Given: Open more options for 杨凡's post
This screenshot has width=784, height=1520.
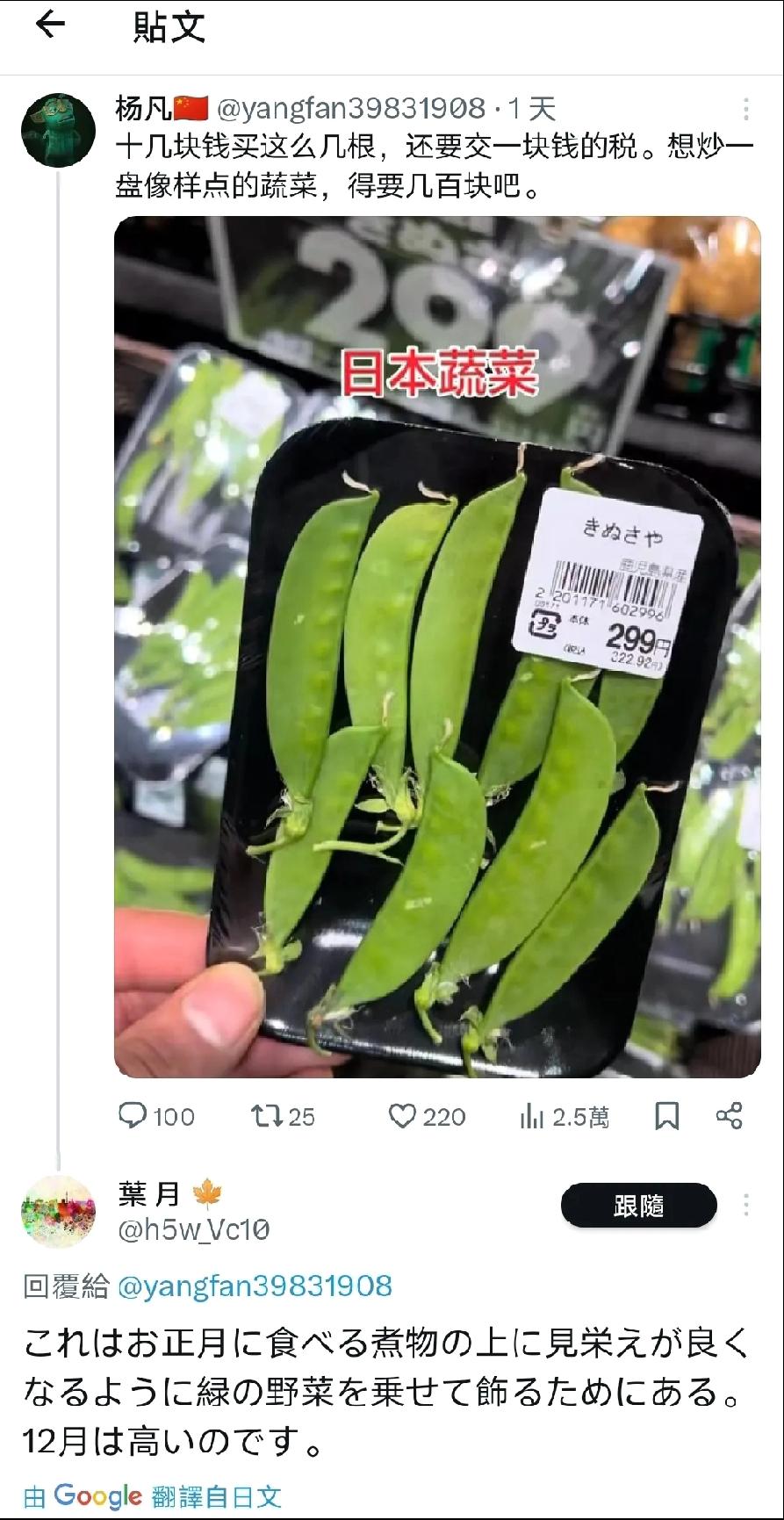Looking at the screenshot, I should tap(746, 109).
